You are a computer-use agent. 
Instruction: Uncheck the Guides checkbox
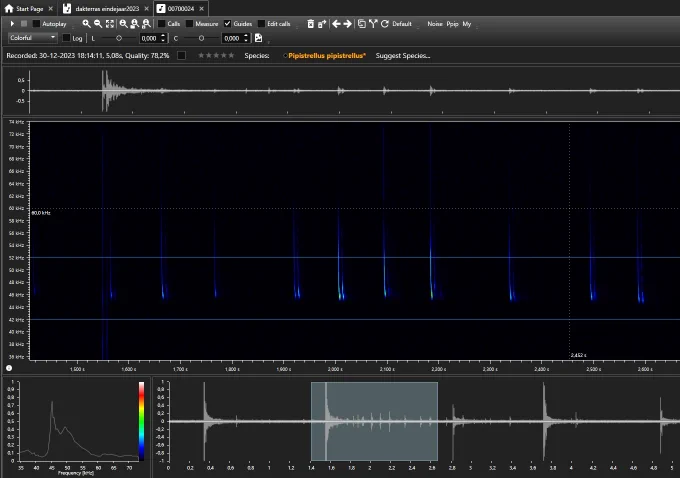[227, 23]
